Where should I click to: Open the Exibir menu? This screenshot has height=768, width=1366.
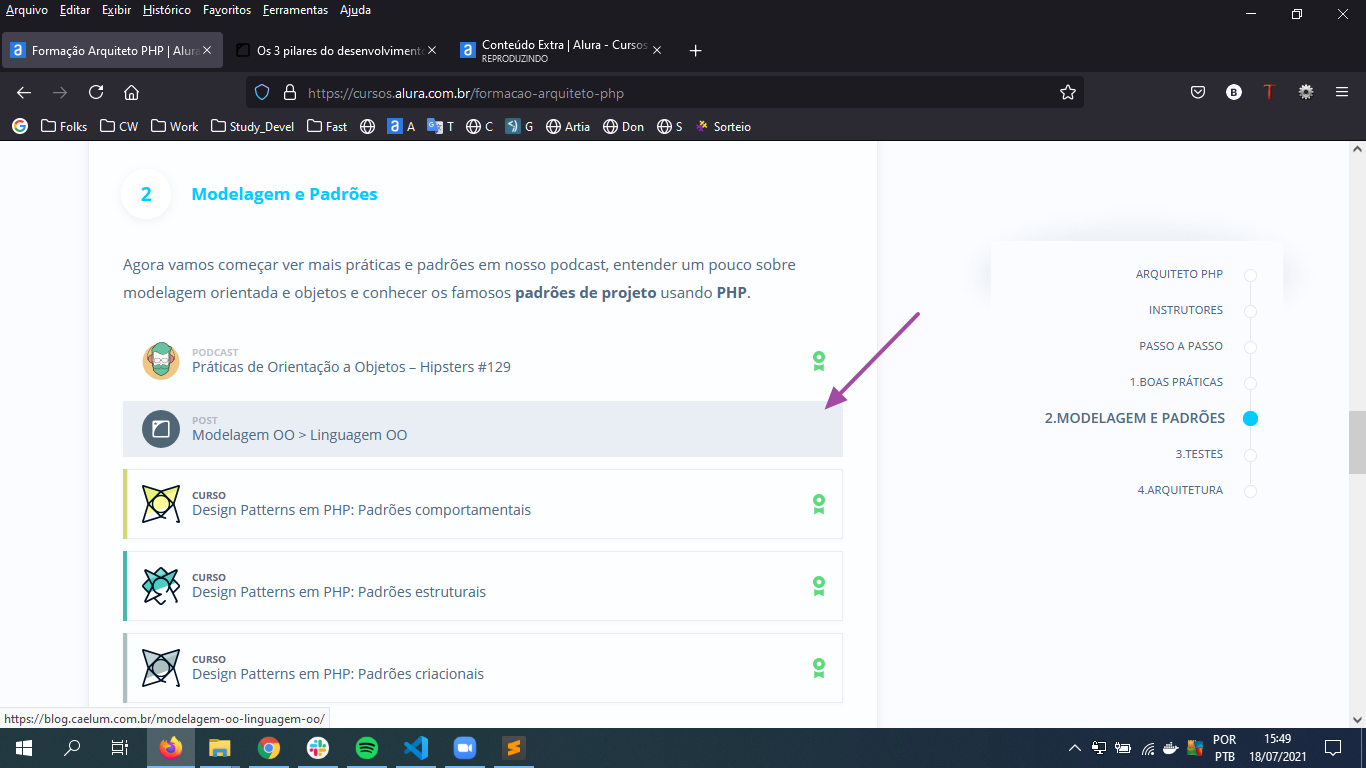[x=116, y=10]
